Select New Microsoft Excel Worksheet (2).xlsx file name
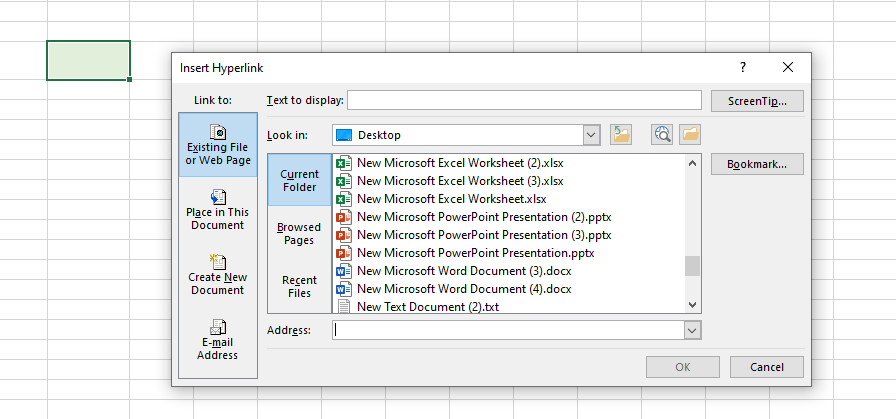This screenshot has height=419, width=896. tap(460, 163)
